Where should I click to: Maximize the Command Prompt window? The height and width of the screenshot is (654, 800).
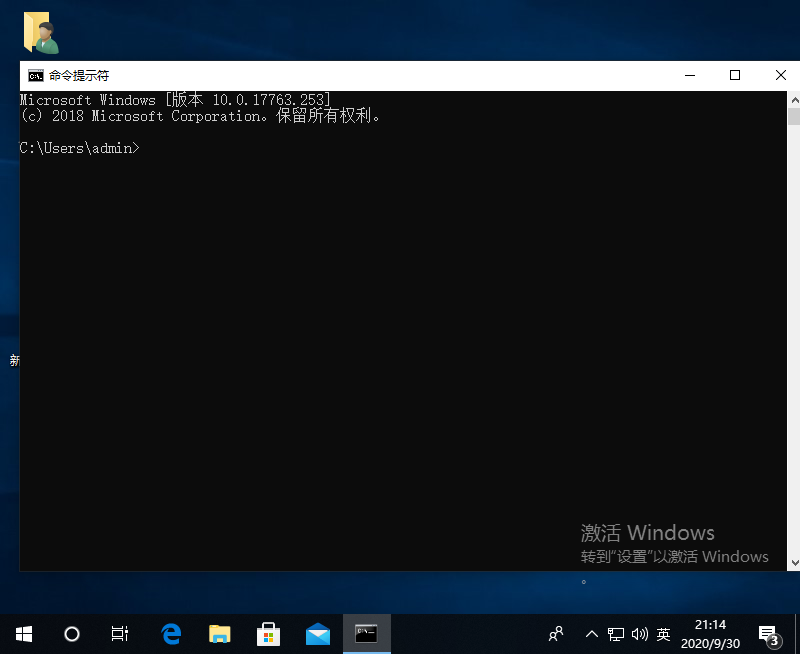coord(735,76)
